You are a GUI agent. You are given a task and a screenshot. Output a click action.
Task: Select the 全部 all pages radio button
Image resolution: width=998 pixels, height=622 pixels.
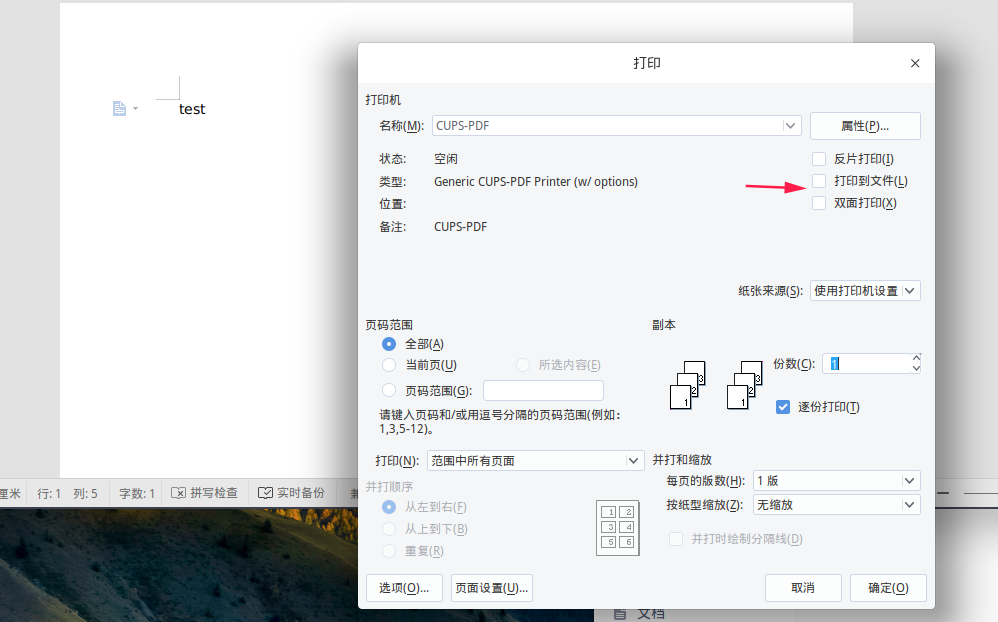[x=389, y=344]
